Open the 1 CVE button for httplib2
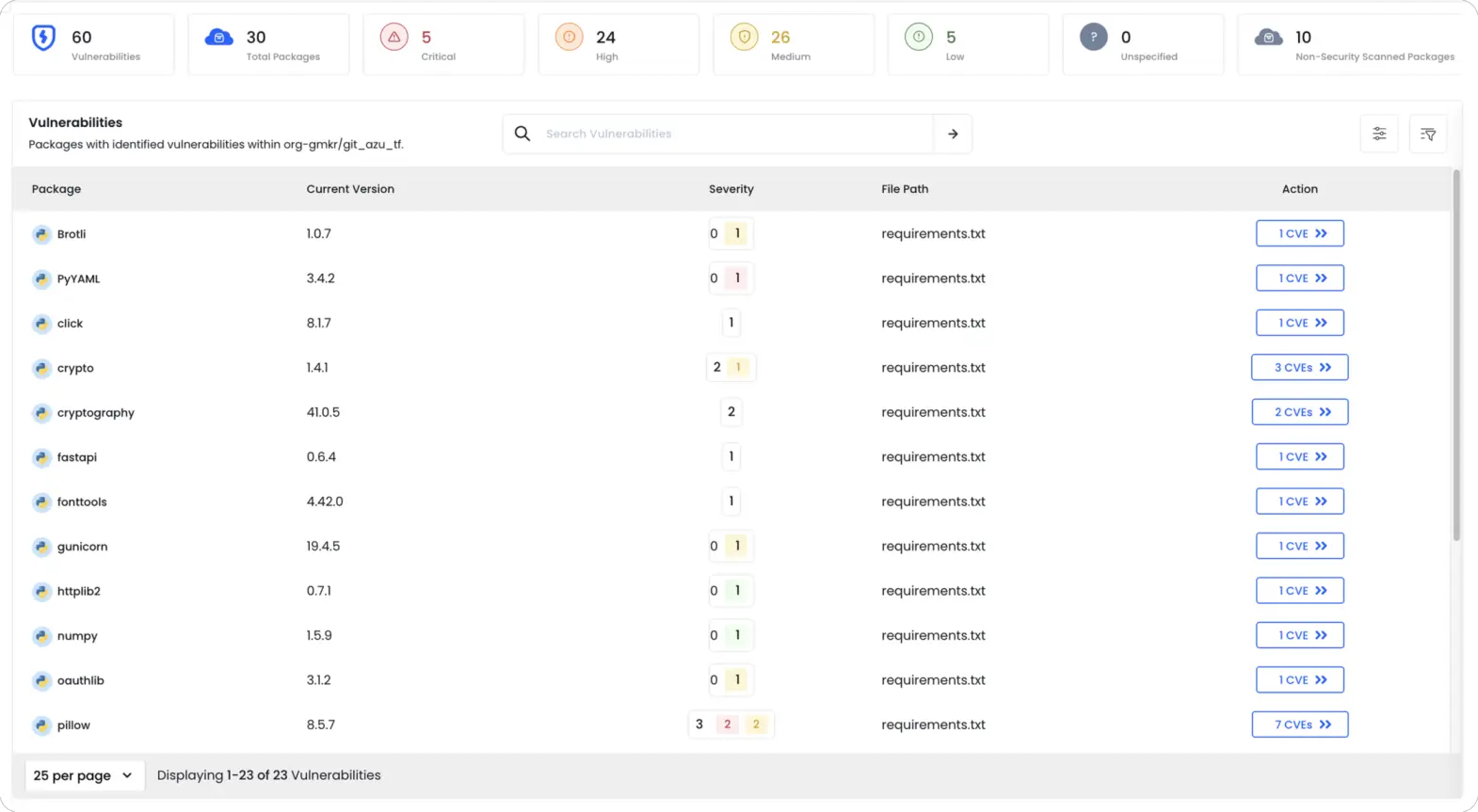The height and width of the screenshot is (812, 1478). 1299,591
